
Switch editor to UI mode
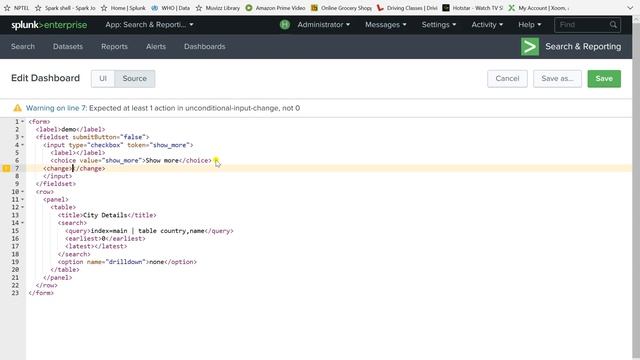[x=103, y=79]
